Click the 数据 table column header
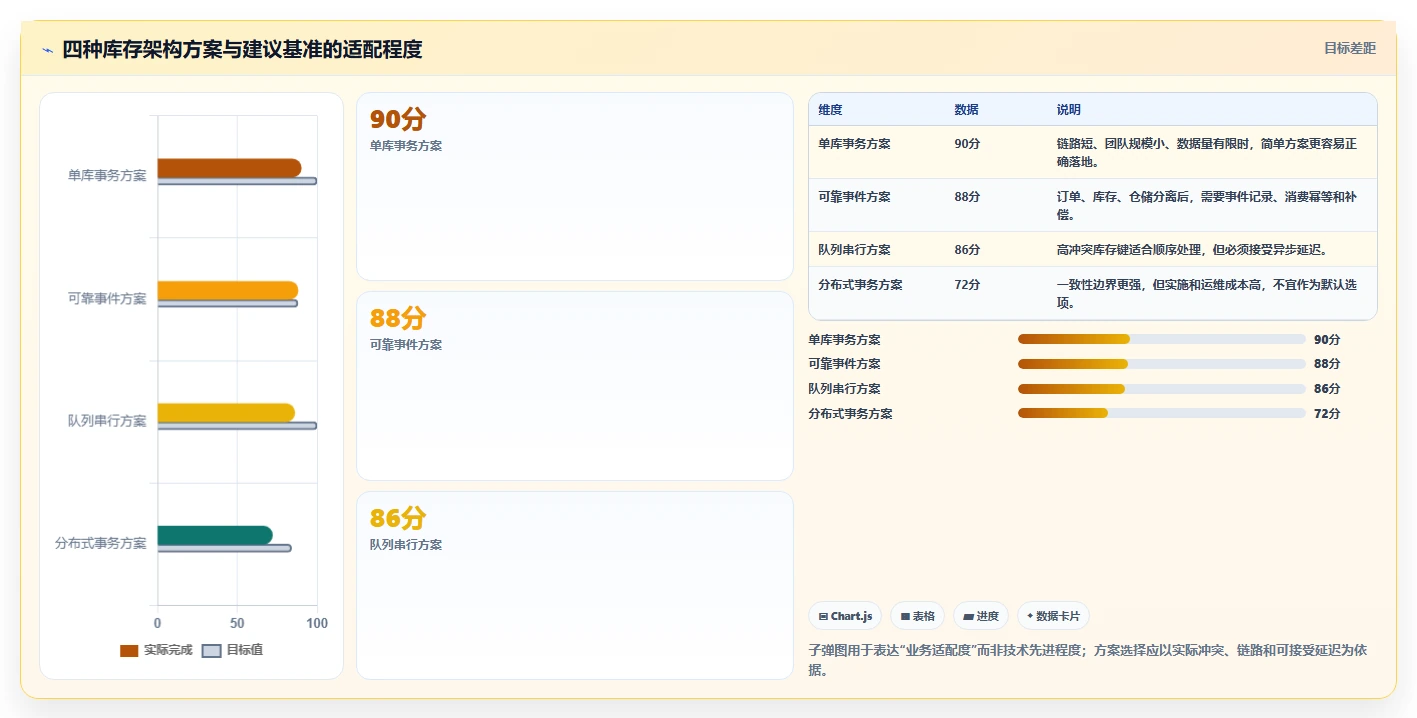Image resolution: width=1417 pixels, height=718 pixels. coord(966,110)
